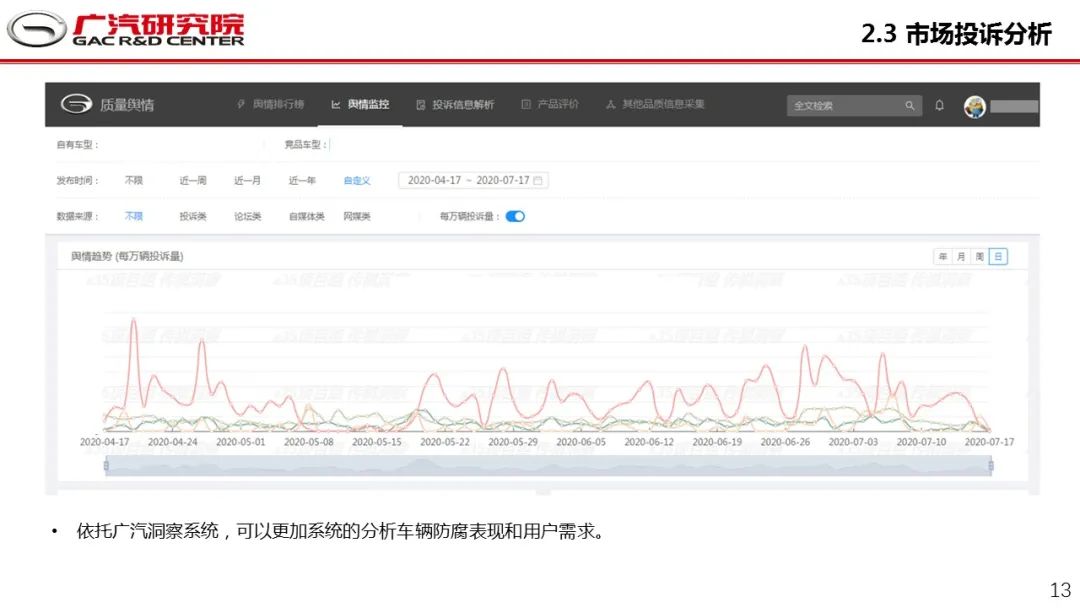Image resolution: width=1080 pixels, height=608 pixels.
Task: Click the calendar icon in date range field
Action: (x=538, y=181)
